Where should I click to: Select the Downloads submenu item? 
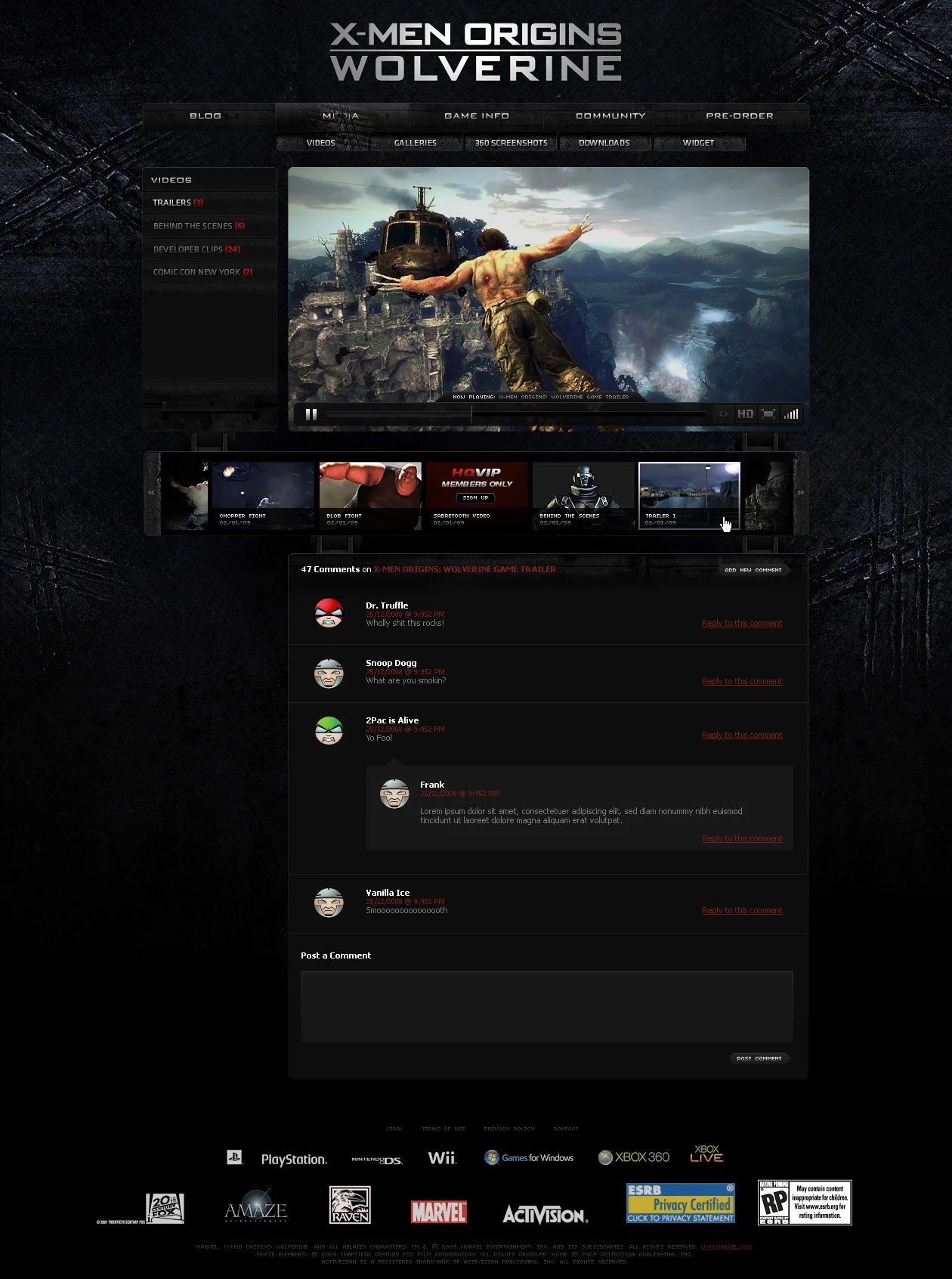point(604,143)
